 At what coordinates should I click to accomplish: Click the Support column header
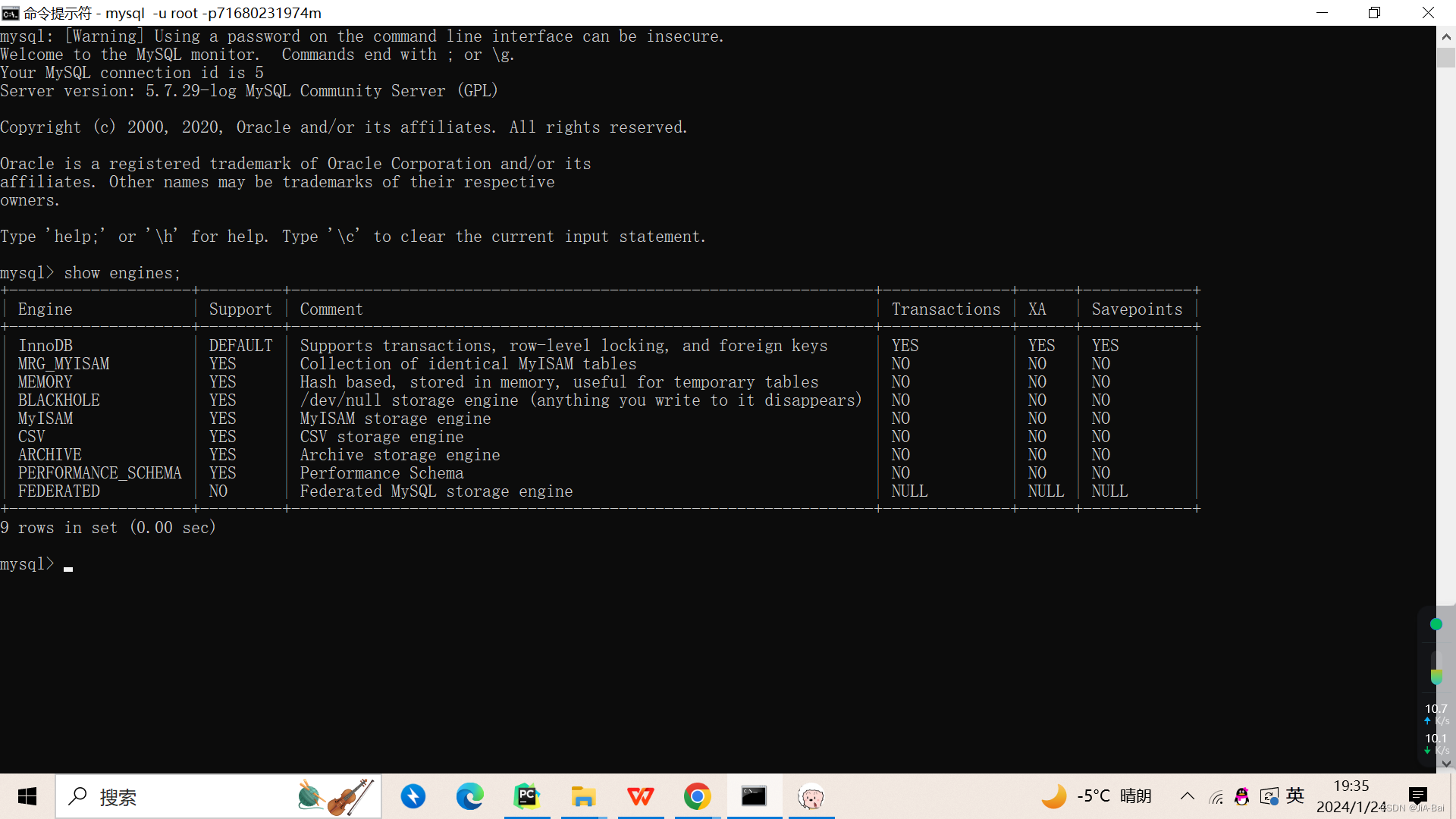pyautogui.click(x=240, y=309)
